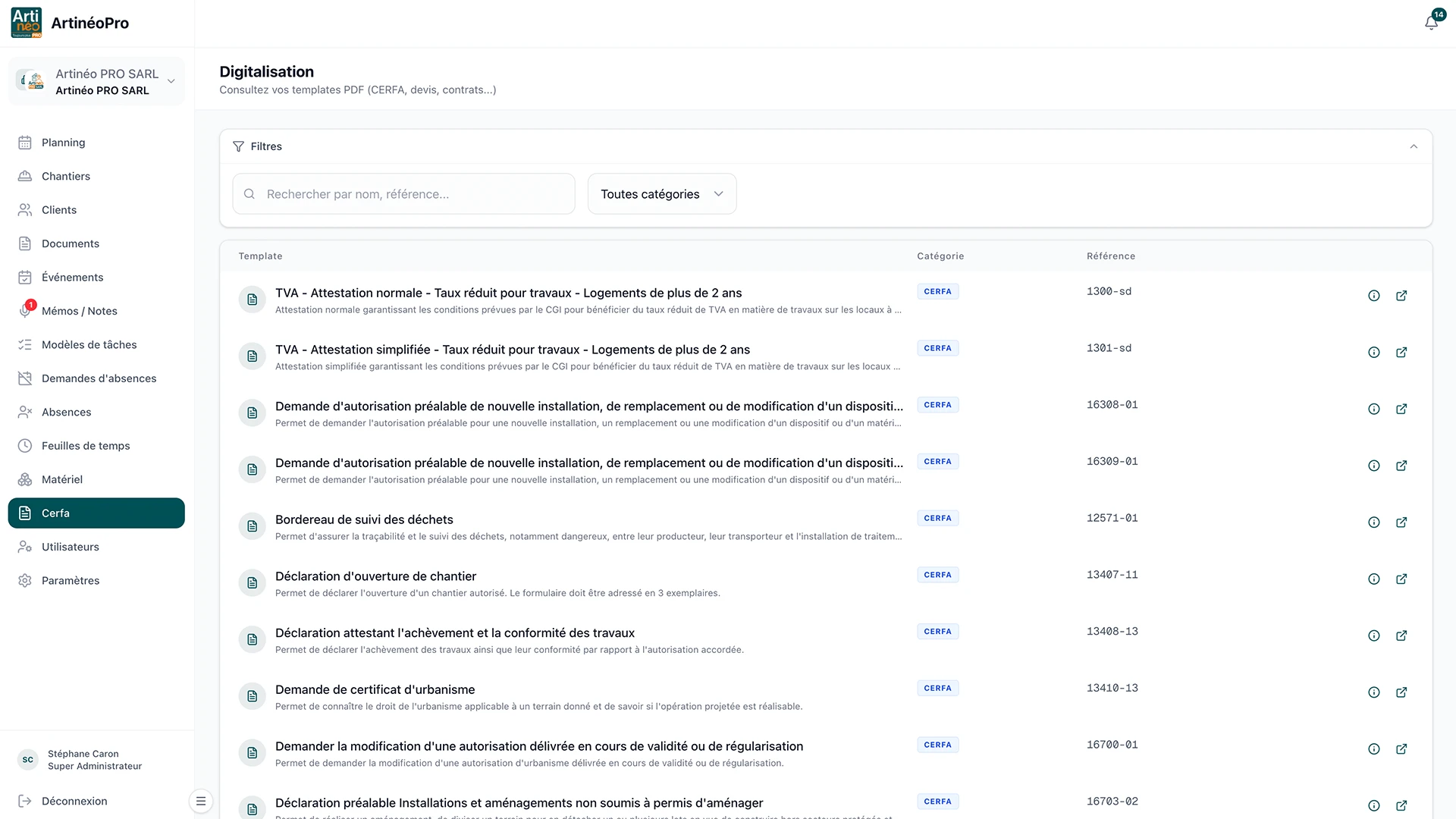
Task: Open Demande de certificat d'urbanisme externally
Action: point(1401,692)
